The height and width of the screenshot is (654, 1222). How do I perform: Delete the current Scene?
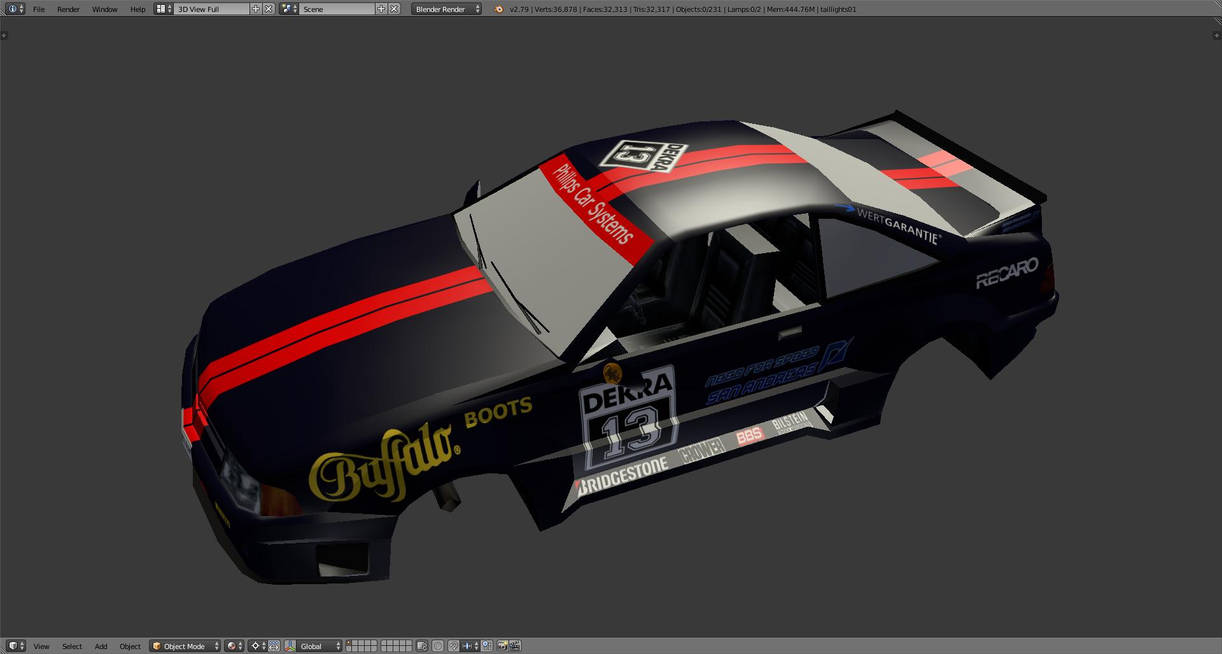coord(394,8)
